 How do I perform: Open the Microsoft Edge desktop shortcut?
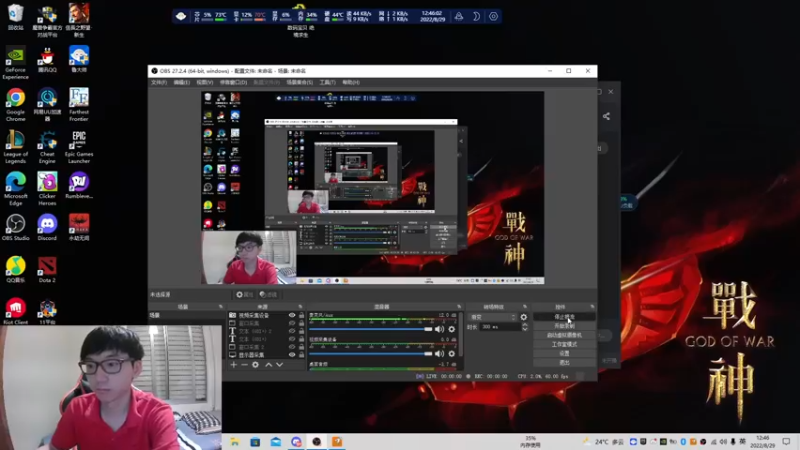(x=15, y=189)
